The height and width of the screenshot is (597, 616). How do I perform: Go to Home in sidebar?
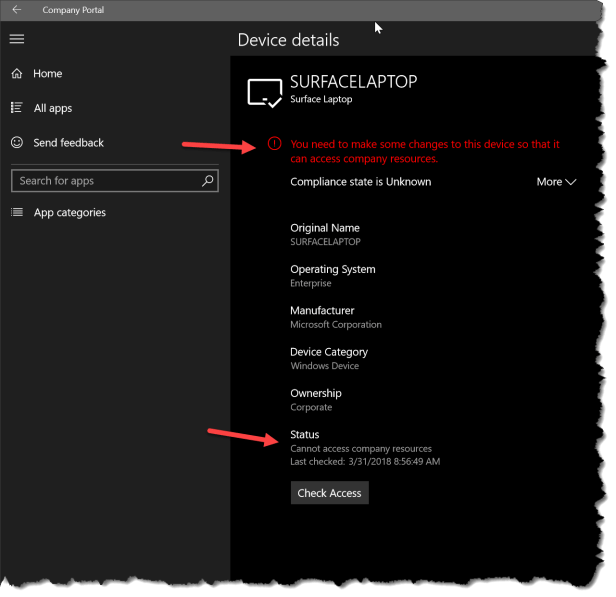[48, 74]
